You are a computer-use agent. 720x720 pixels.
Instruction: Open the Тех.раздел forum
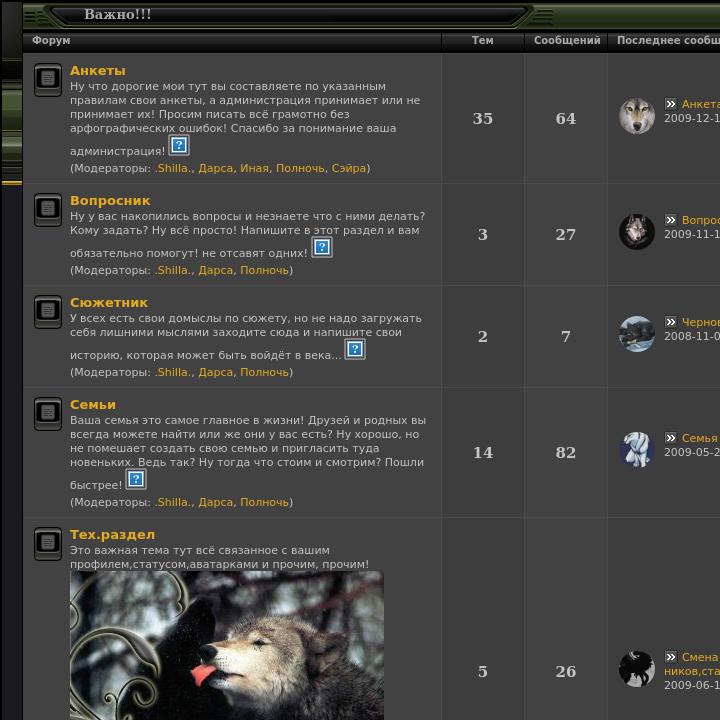pos(112,534)
